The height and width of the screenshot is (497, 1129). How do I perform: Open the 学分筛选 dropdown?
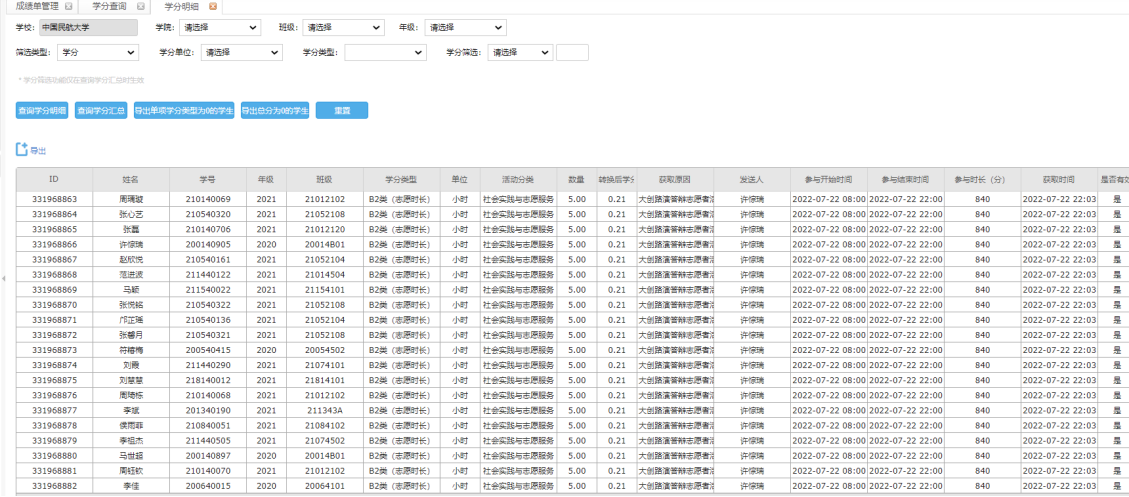click(520, 52)
